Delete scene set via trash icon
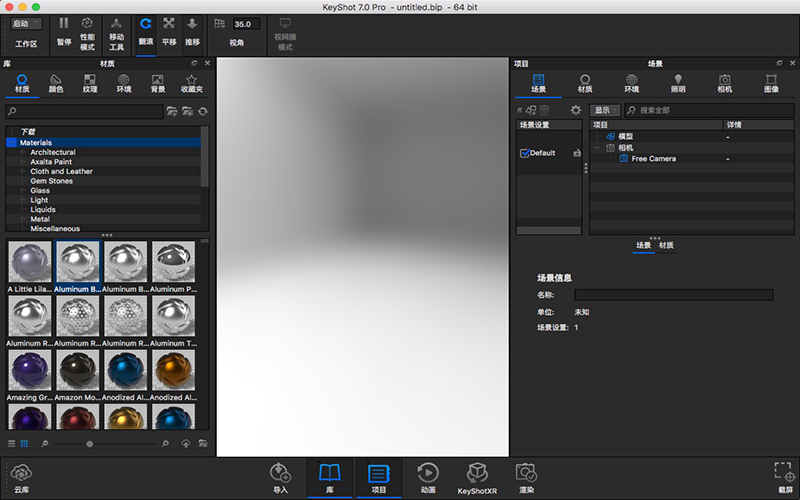 (x=544, y=110)
